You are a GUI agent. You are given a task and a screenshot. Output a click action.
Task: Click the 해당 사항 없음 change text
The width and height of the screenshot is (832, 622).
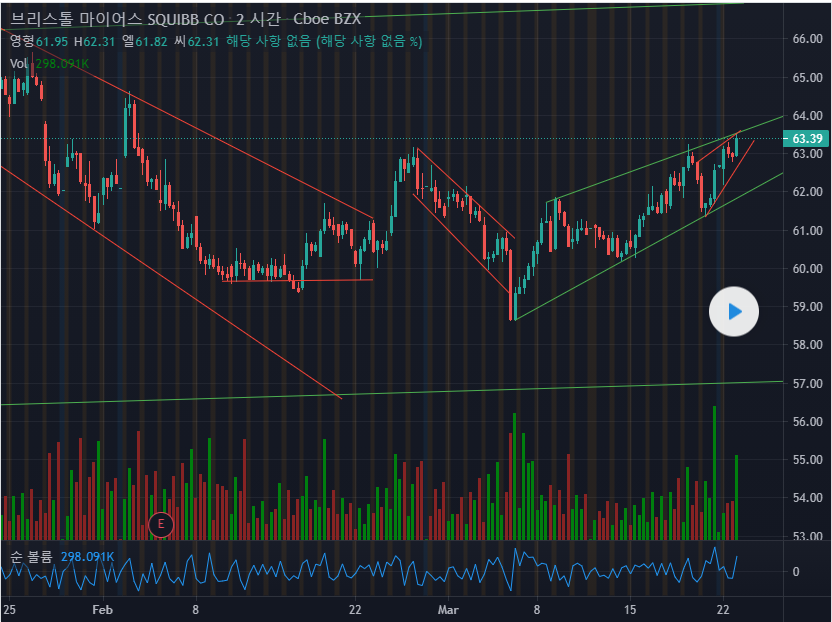click(324, 41)
